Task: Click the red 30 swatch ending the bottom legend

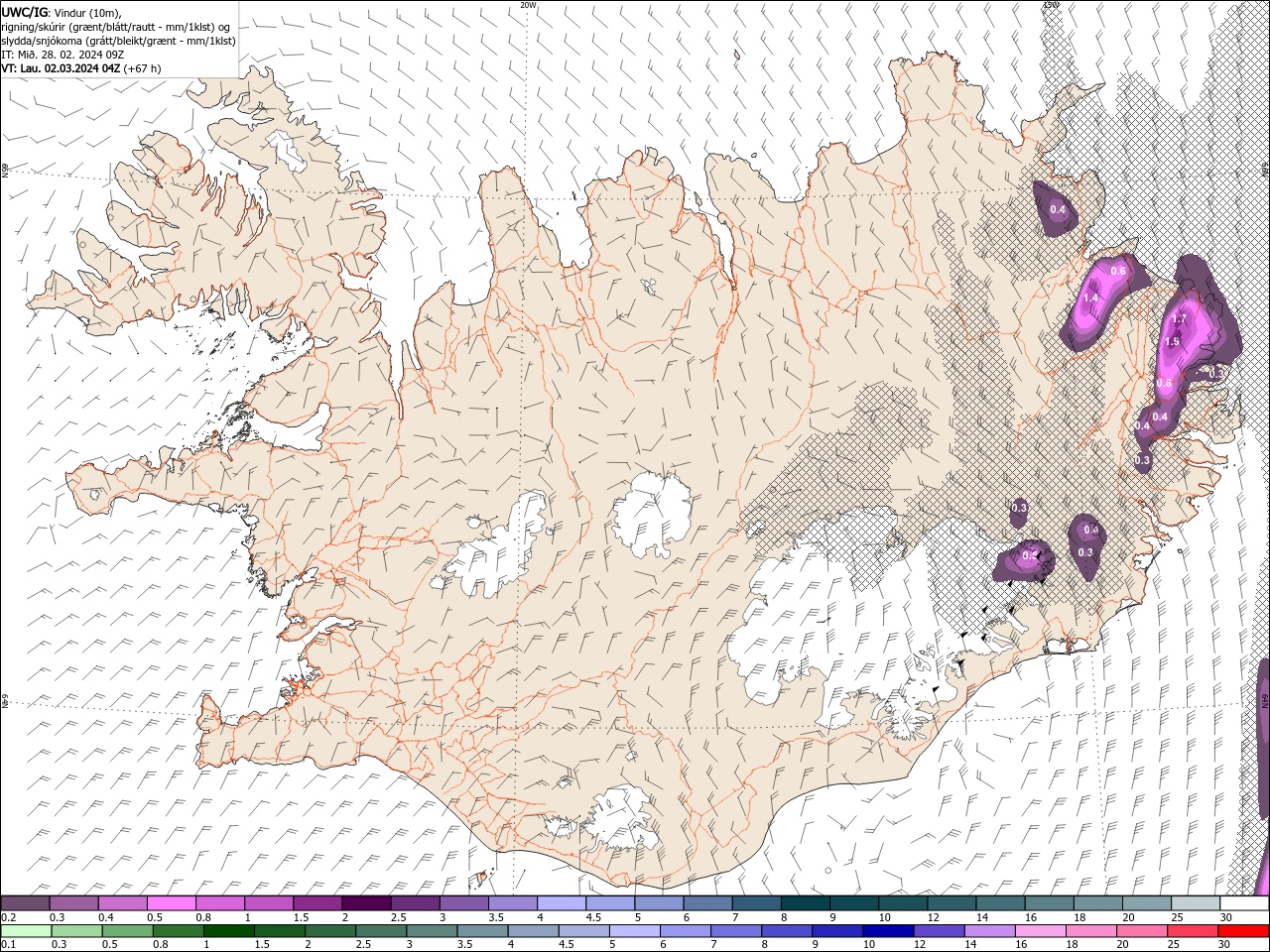Action: pyautogui.click(x=1242, y=930)
